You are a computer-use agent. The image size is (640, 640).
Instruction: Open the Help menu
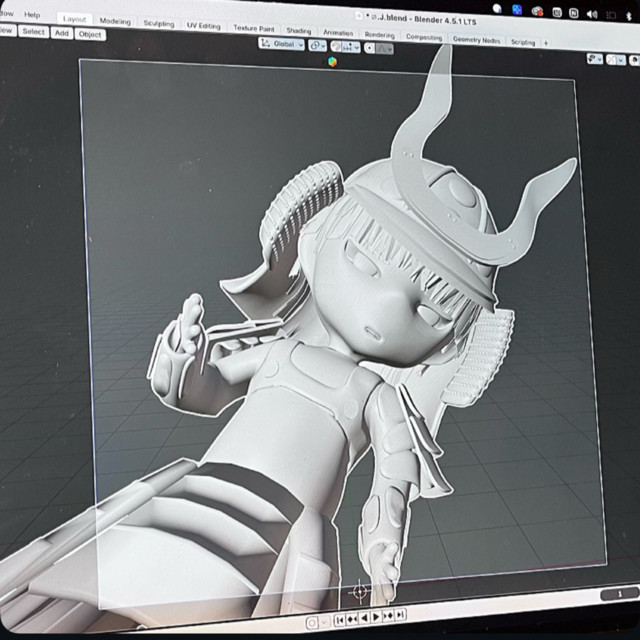pyautogui.click(x=33, y=15)
